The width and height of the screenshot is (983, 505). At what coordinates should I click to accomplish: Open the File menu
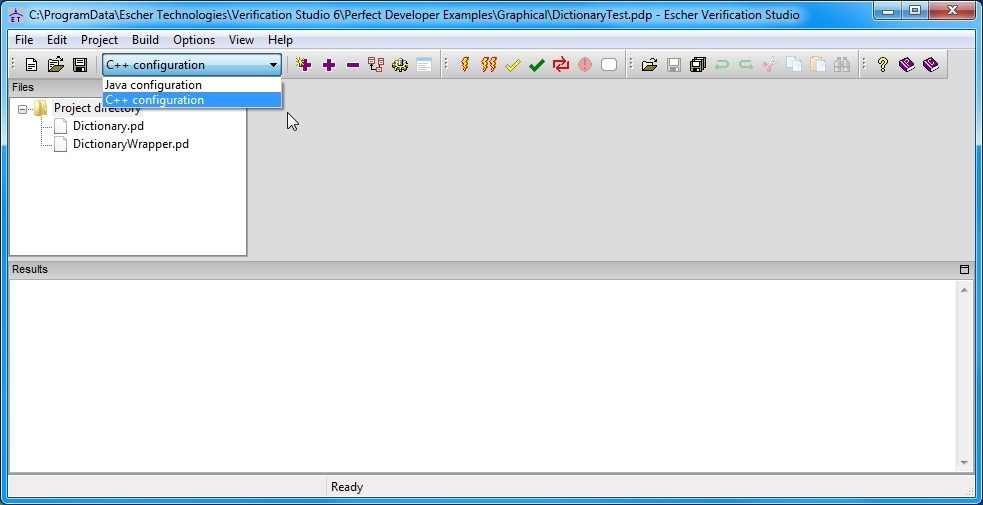pyautogui.click(x=24, y=39)
